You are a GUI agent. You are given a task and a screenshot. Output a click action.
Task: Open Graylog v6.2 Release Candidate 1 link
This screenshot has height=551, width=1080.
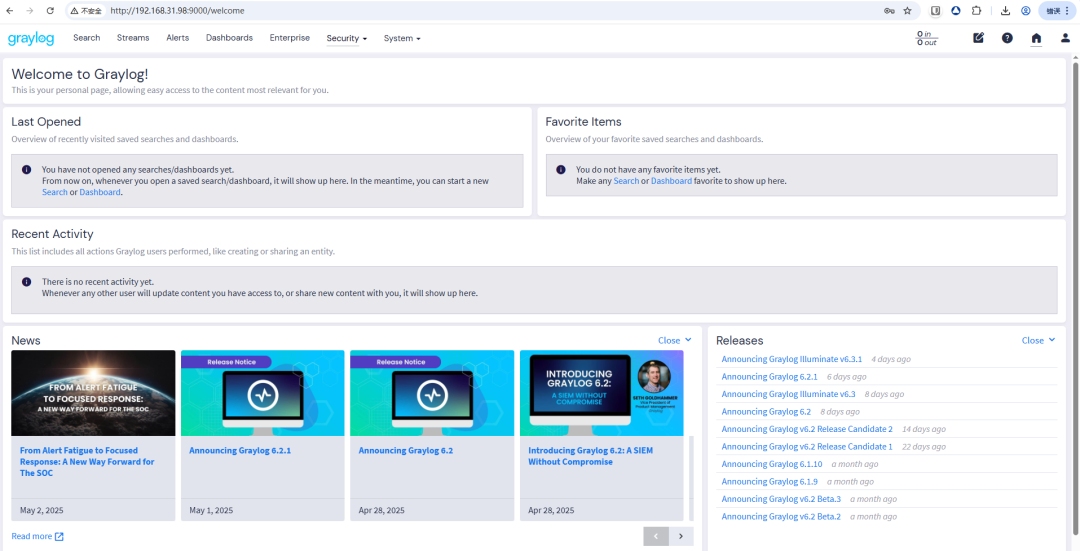click(807, 446)
